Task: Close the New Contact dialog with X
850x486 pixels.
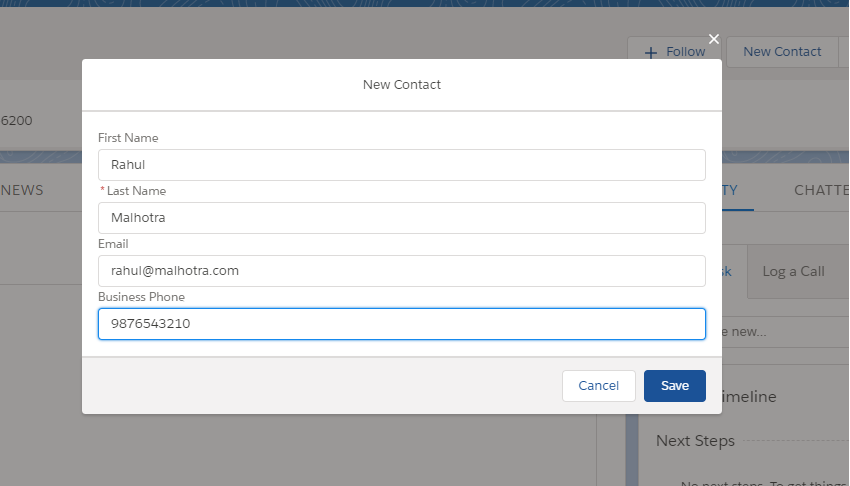Action: 713,39
